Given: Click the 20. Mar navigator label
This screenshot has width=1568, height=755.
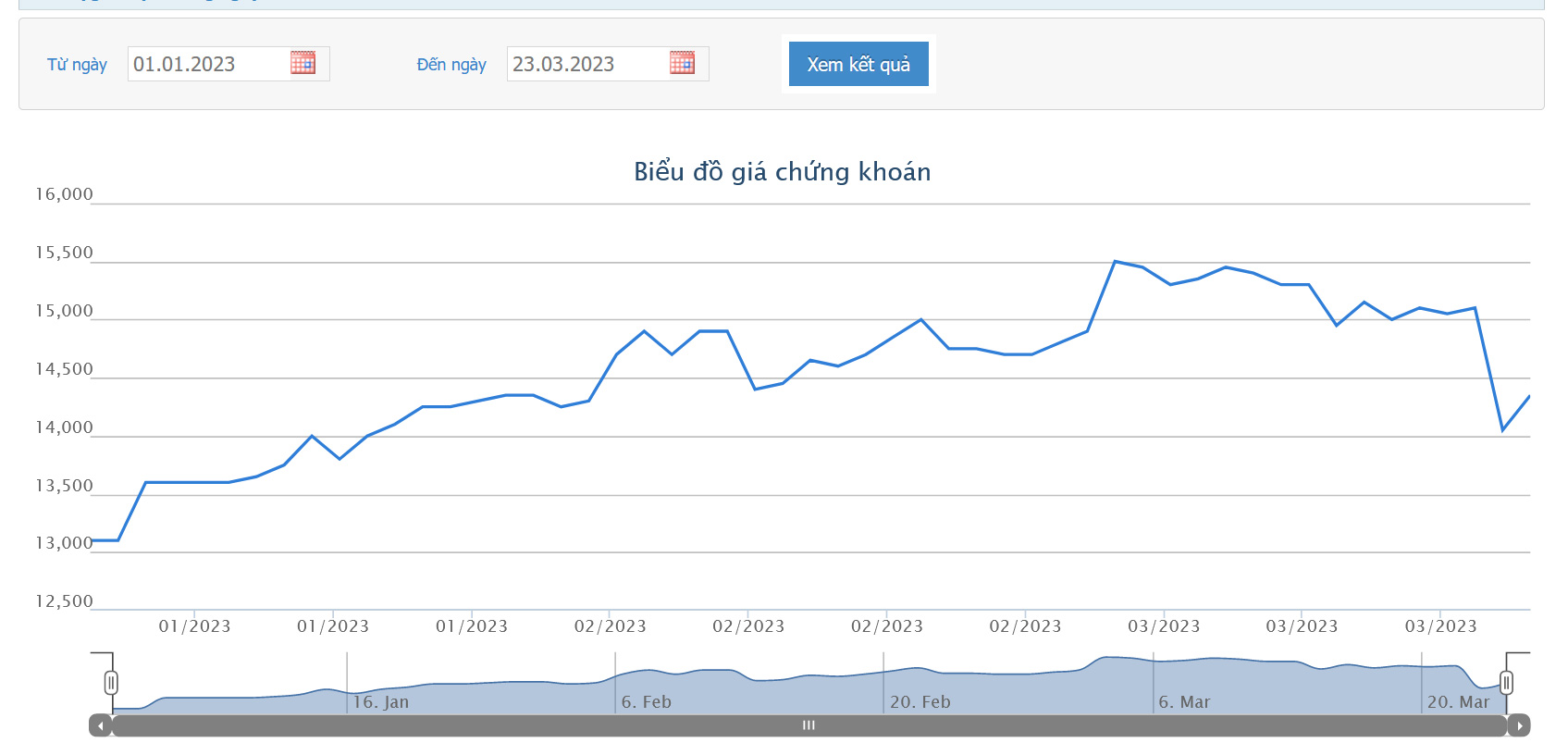Looking at the screenshot, I should [1458, 702].
